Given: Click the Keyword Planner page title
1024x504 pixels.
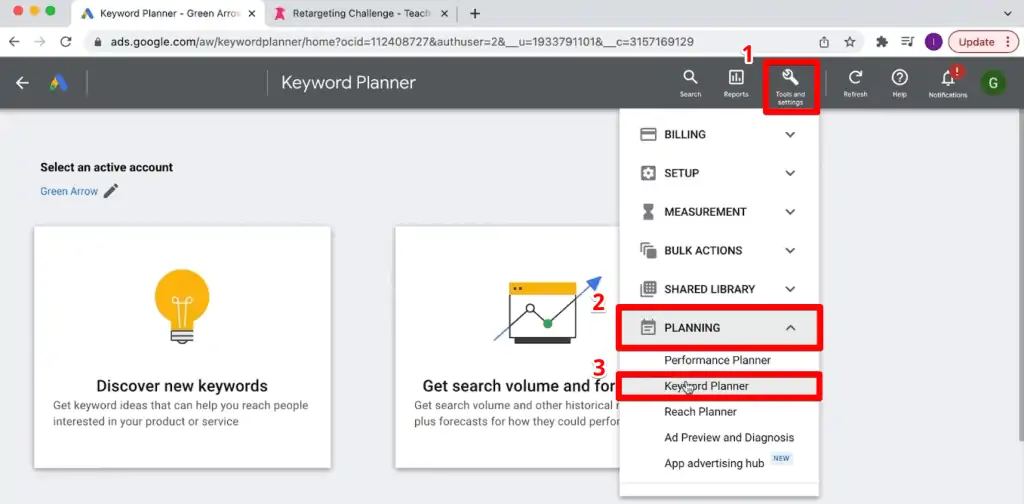Looking at the screenshot, I should [348, 83].
